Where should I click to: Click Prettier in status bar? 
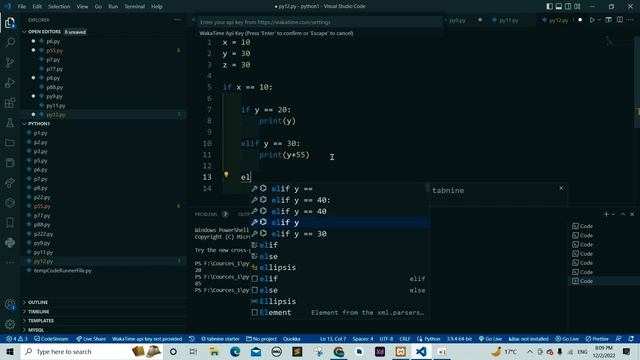(597, 339)
